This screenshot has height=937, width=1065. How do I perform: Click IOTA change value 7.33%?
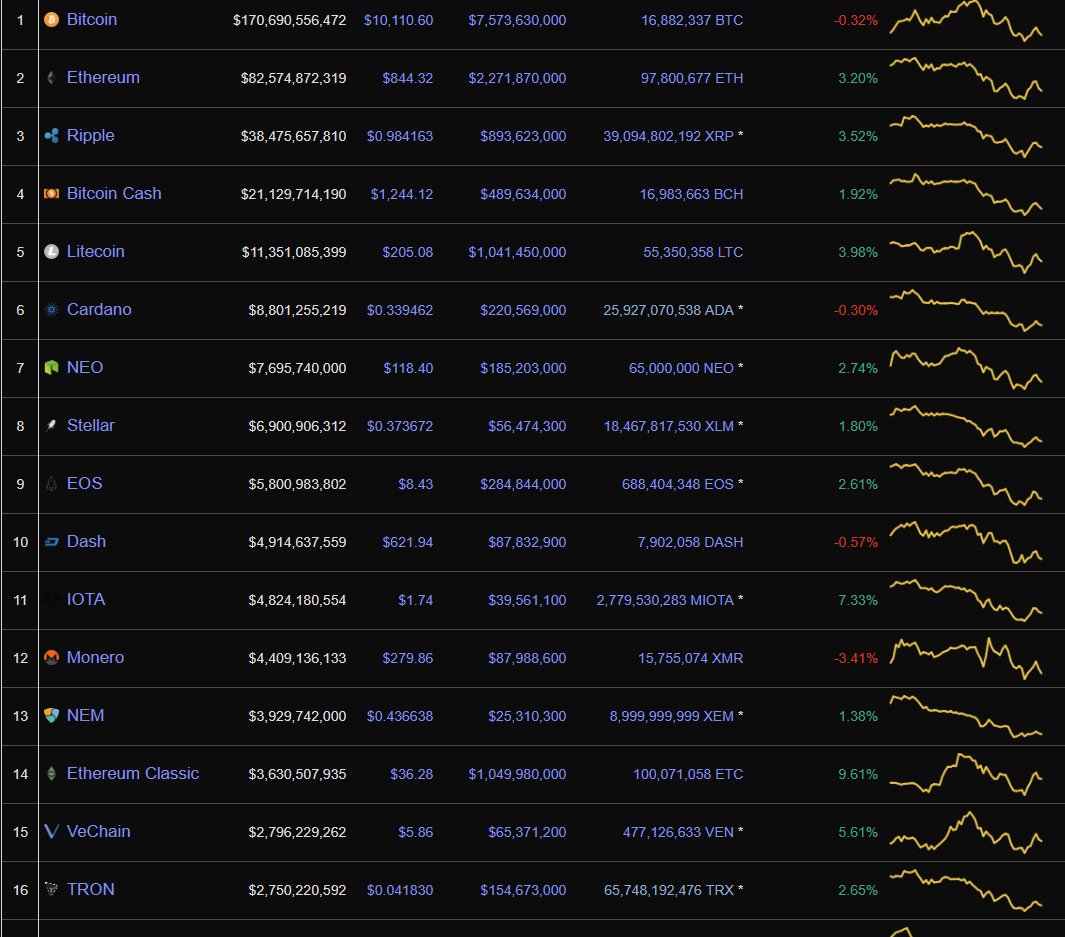click(858, 600)
